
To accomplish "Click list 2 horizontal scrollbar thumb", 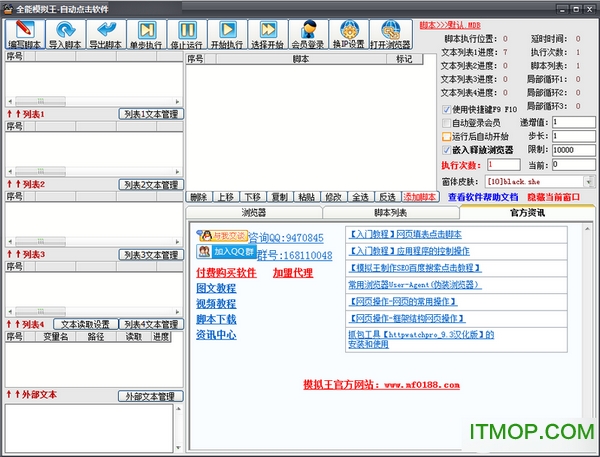I will [x=41, y=171].
